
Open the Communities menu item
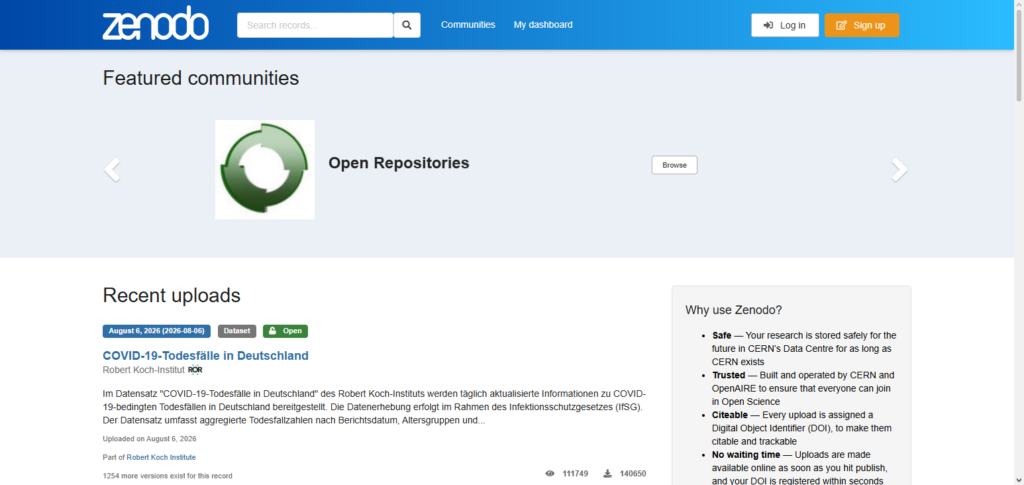pyautogui.click(x=468, y=25)
